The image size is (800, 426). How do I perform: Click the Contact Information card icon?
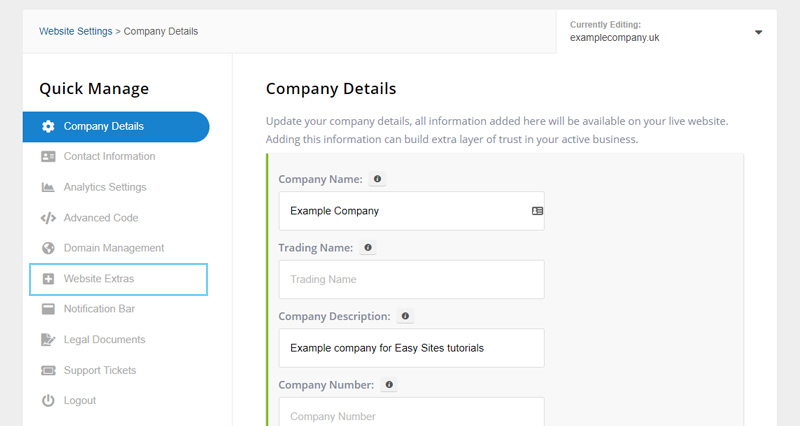pyautogui.click(x=48, y=157)
